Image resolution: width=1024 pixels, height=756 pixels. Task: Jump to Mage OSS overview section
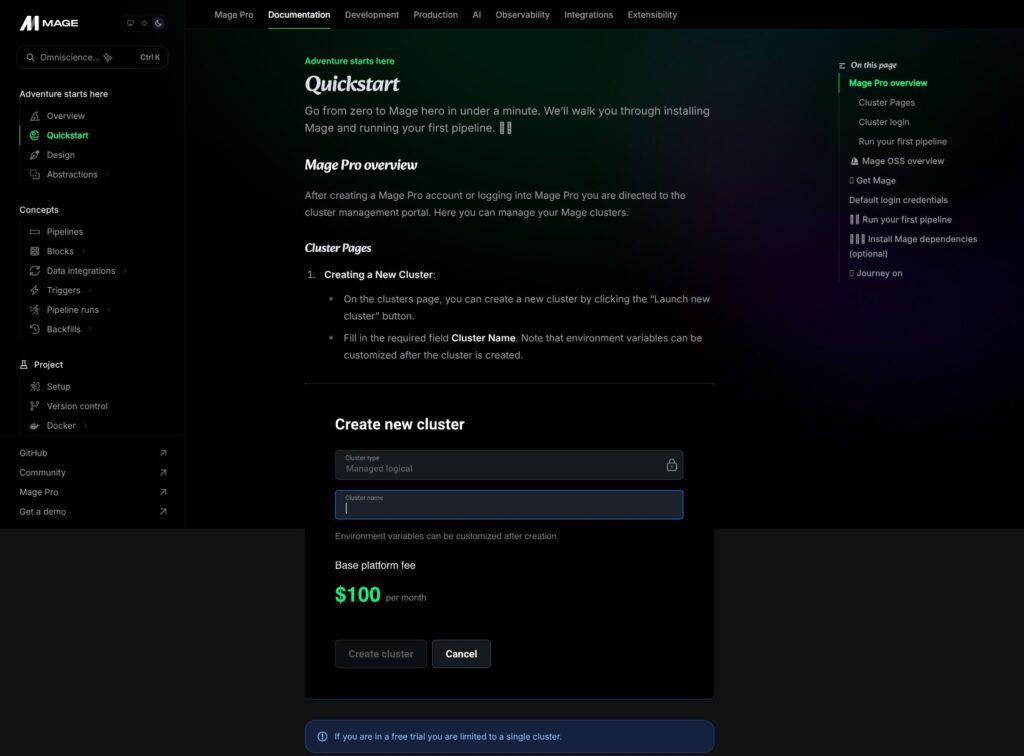point(897,161)
